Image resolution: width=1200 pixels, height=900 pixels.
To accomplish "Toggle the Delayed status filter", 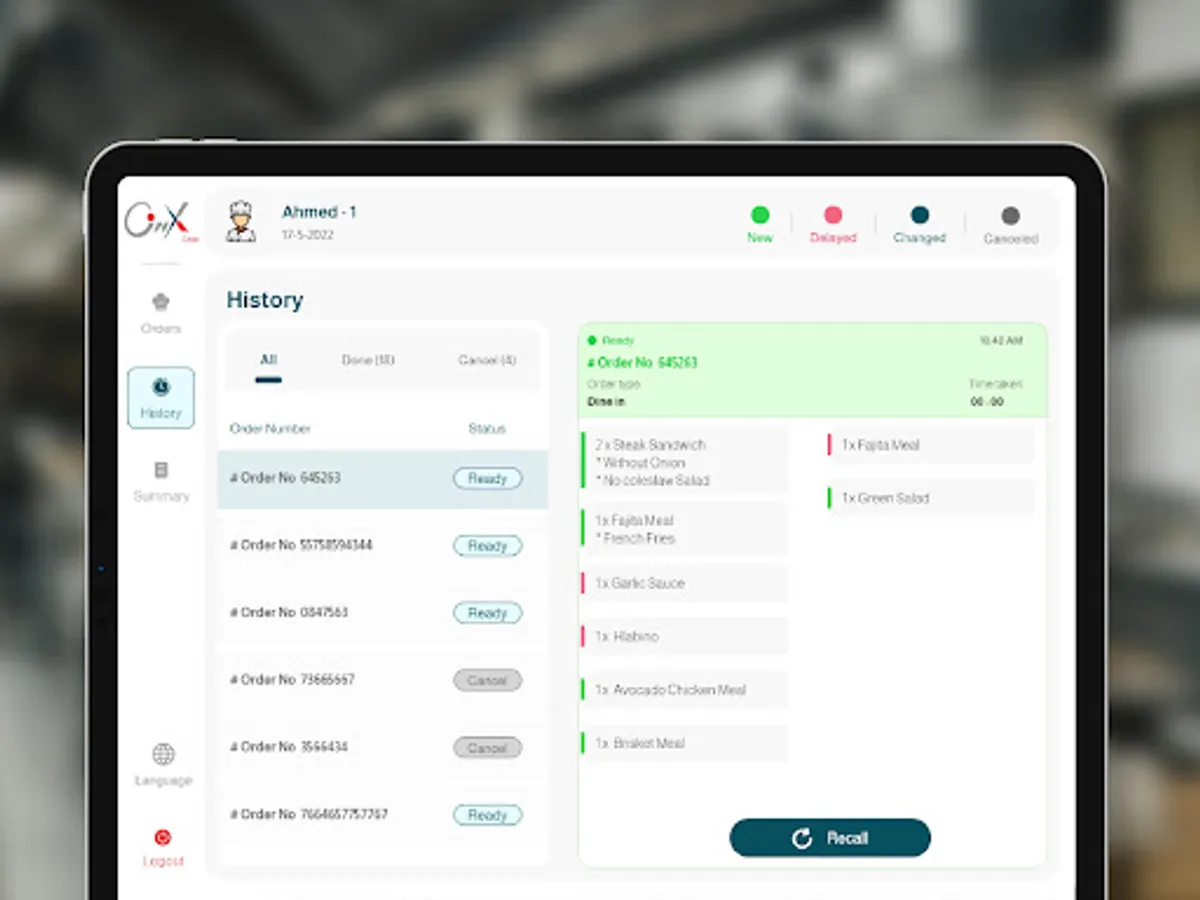I will pos(833,216).
